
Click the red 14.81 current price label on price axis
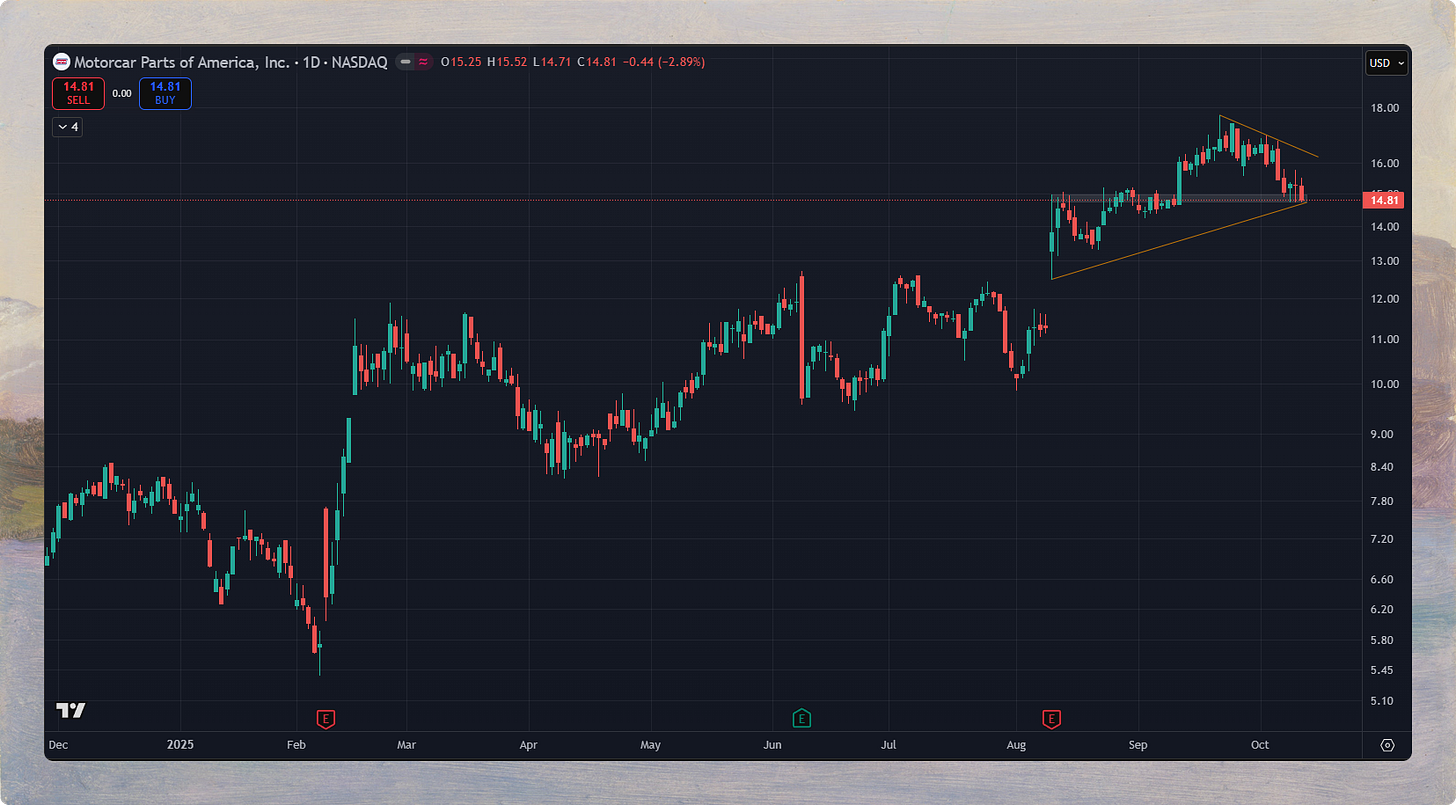(x=1386, y=201)
